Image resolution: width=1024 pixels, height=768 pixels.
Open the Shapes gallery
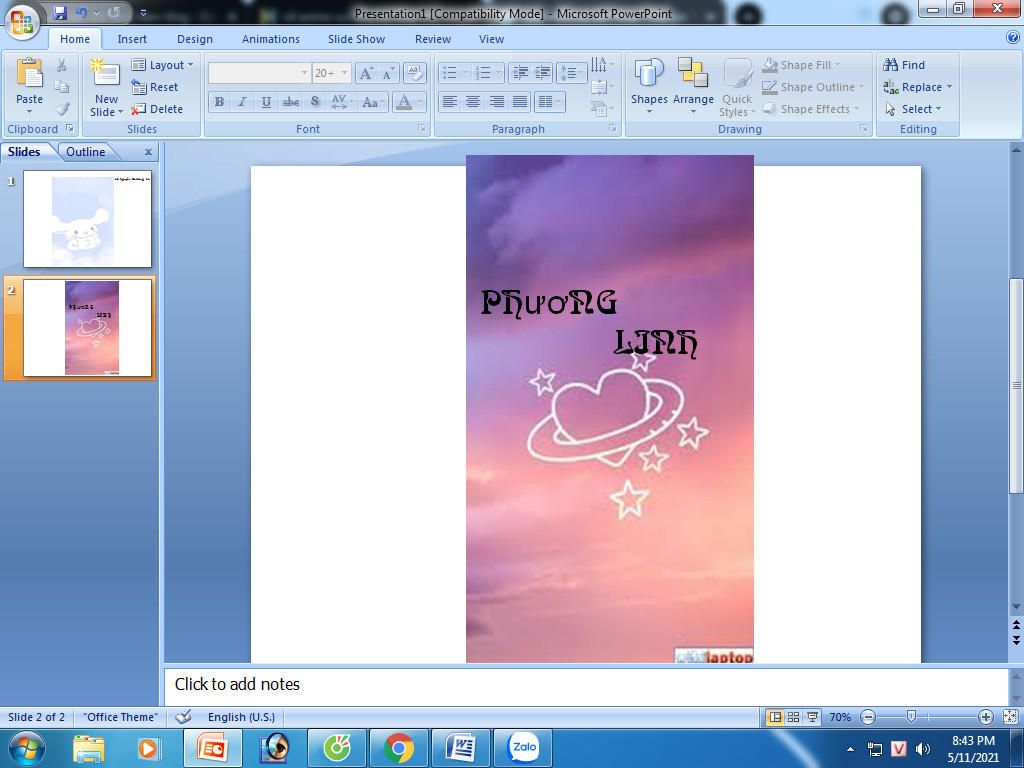(x=649, y=88)
